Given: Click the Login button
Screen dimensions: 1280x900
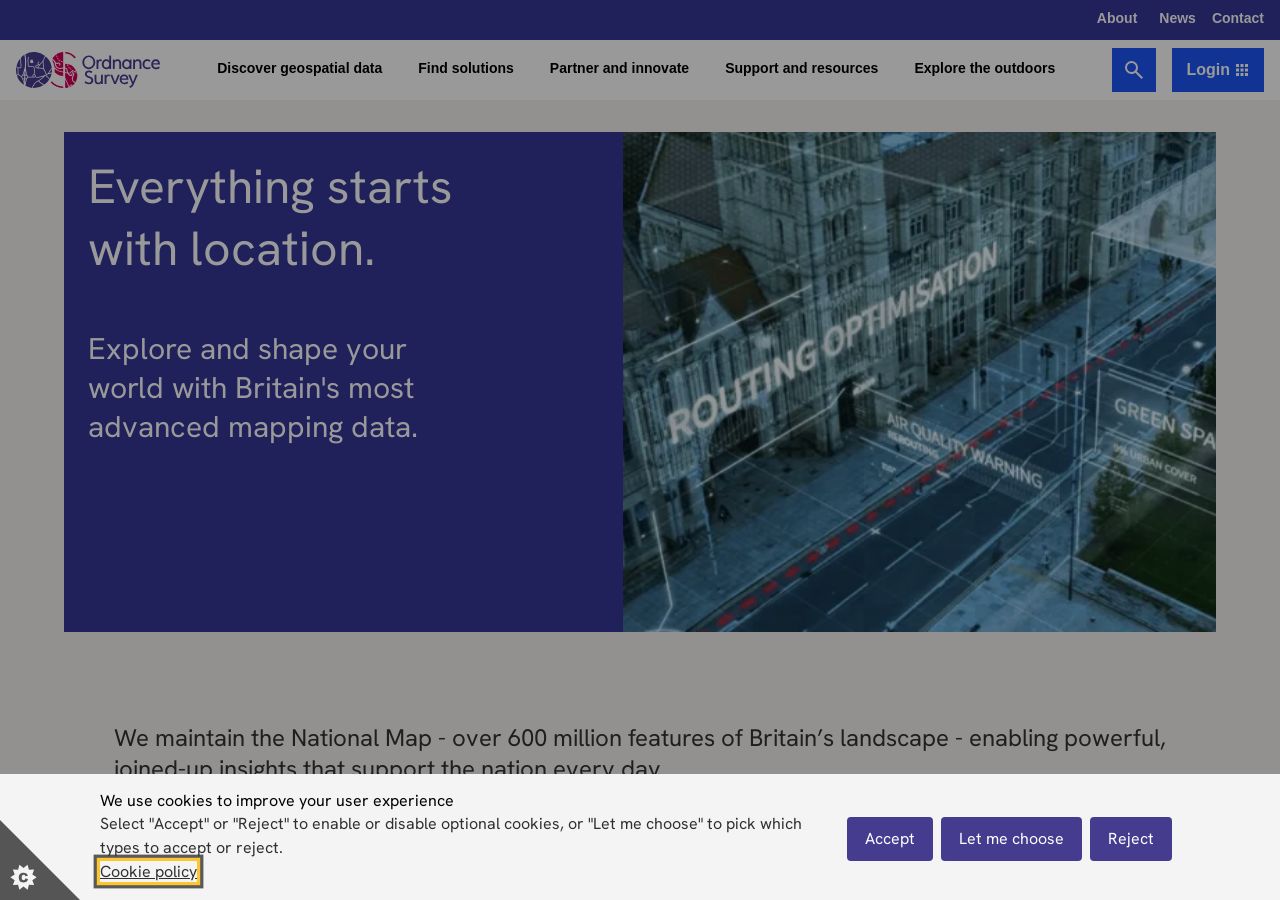Looking at the screenshot, I should pos(1218,70).
